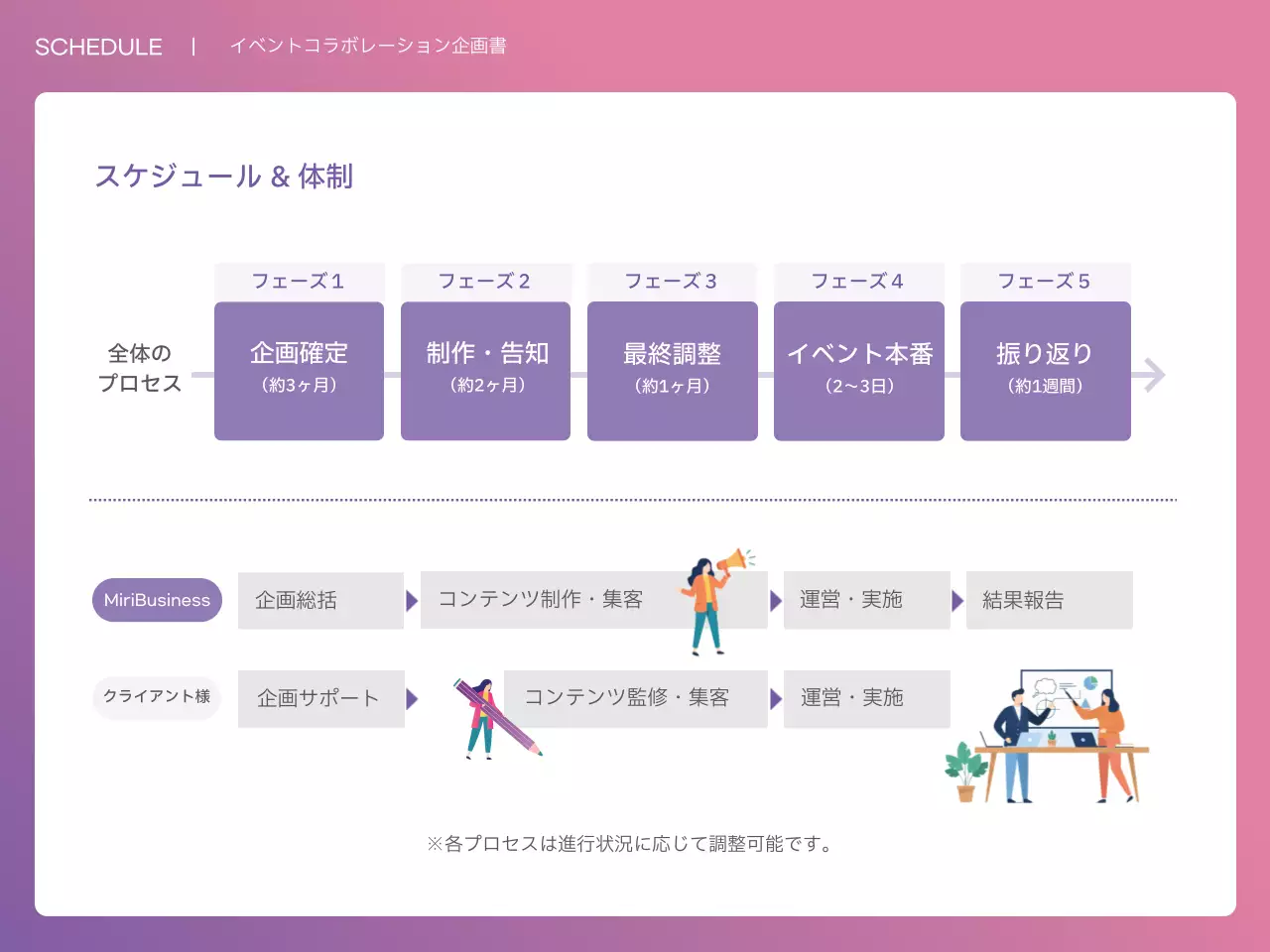This screenshot has width=1270, height=952.
Task: Select the クライアント様 badge
Action: [156, 697]
